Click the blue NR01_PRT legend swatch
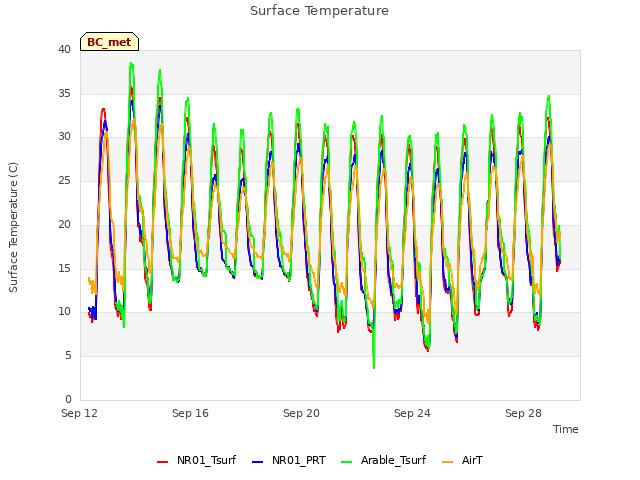 (x=258, y=462)
